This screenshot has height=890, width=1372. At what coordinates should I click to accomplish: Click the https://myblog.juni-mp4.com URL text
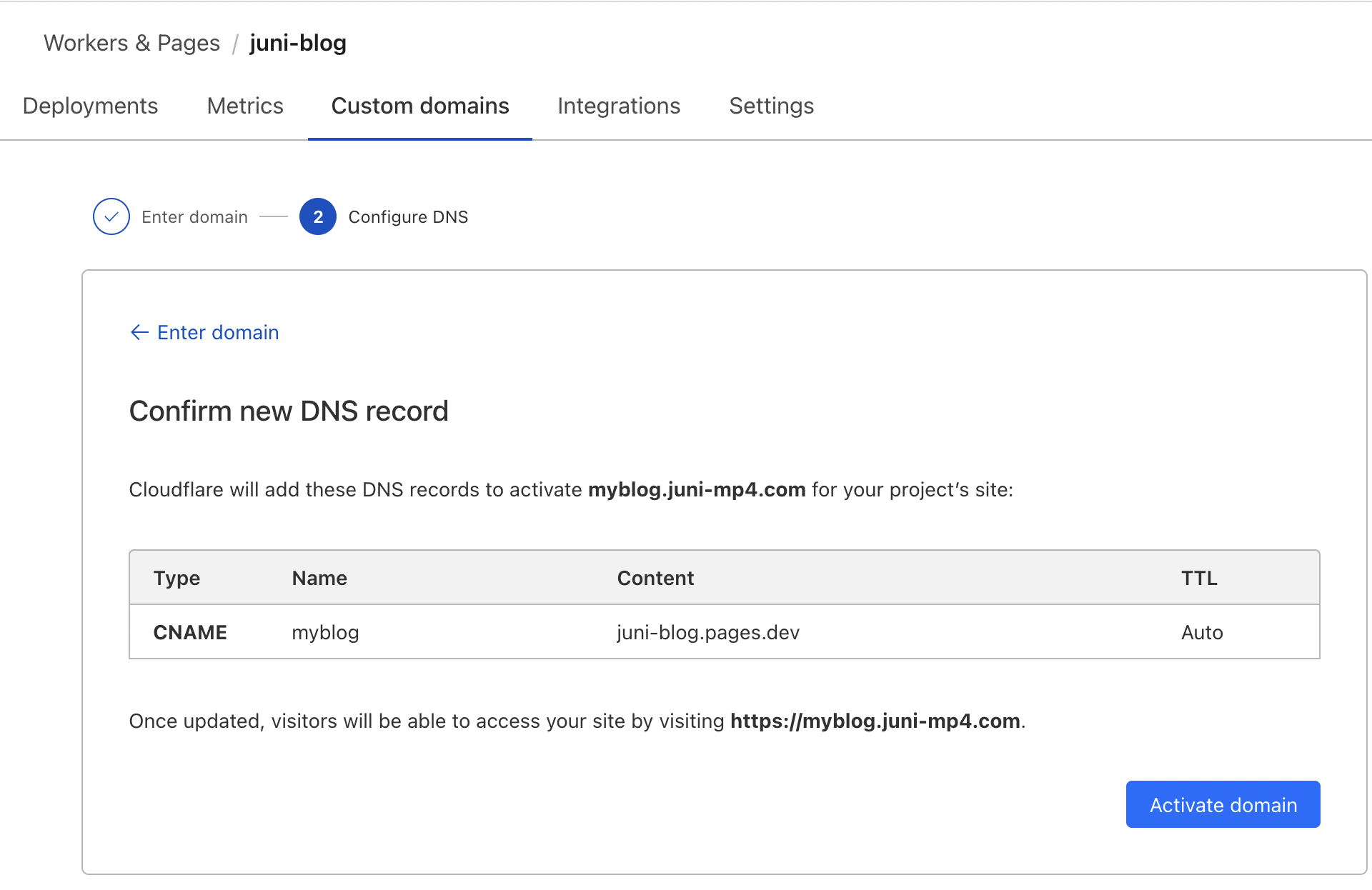tap(875, 721)
